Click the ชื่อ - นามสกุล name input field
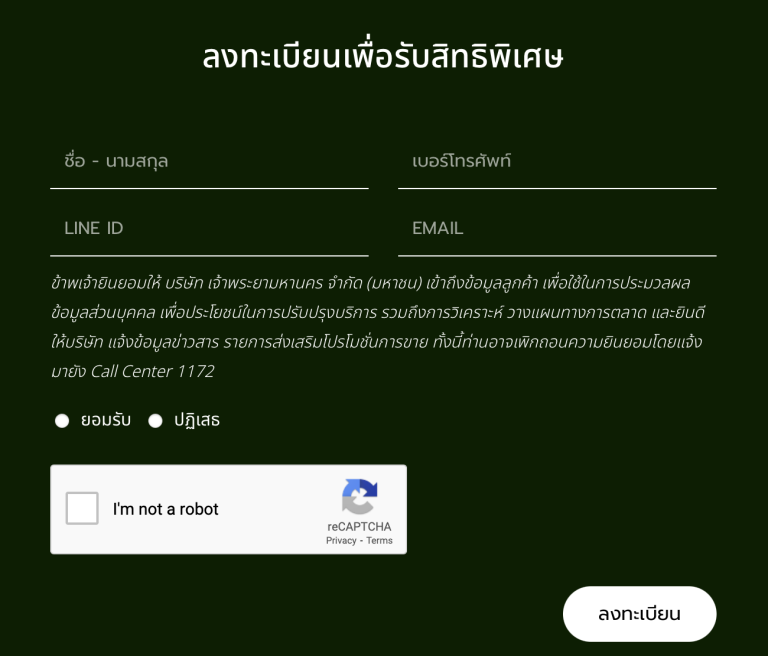The image size is (768, 656). (209, 161)
